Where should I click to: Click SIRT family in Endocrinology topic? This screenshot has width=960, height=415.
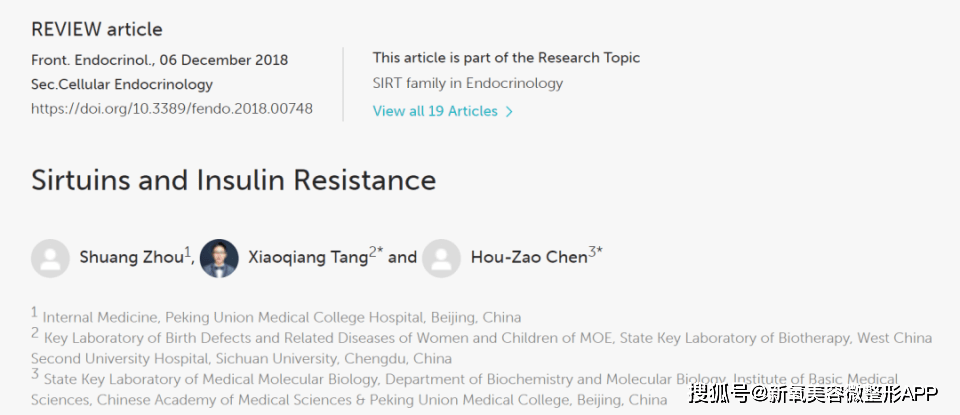(468, 83)
